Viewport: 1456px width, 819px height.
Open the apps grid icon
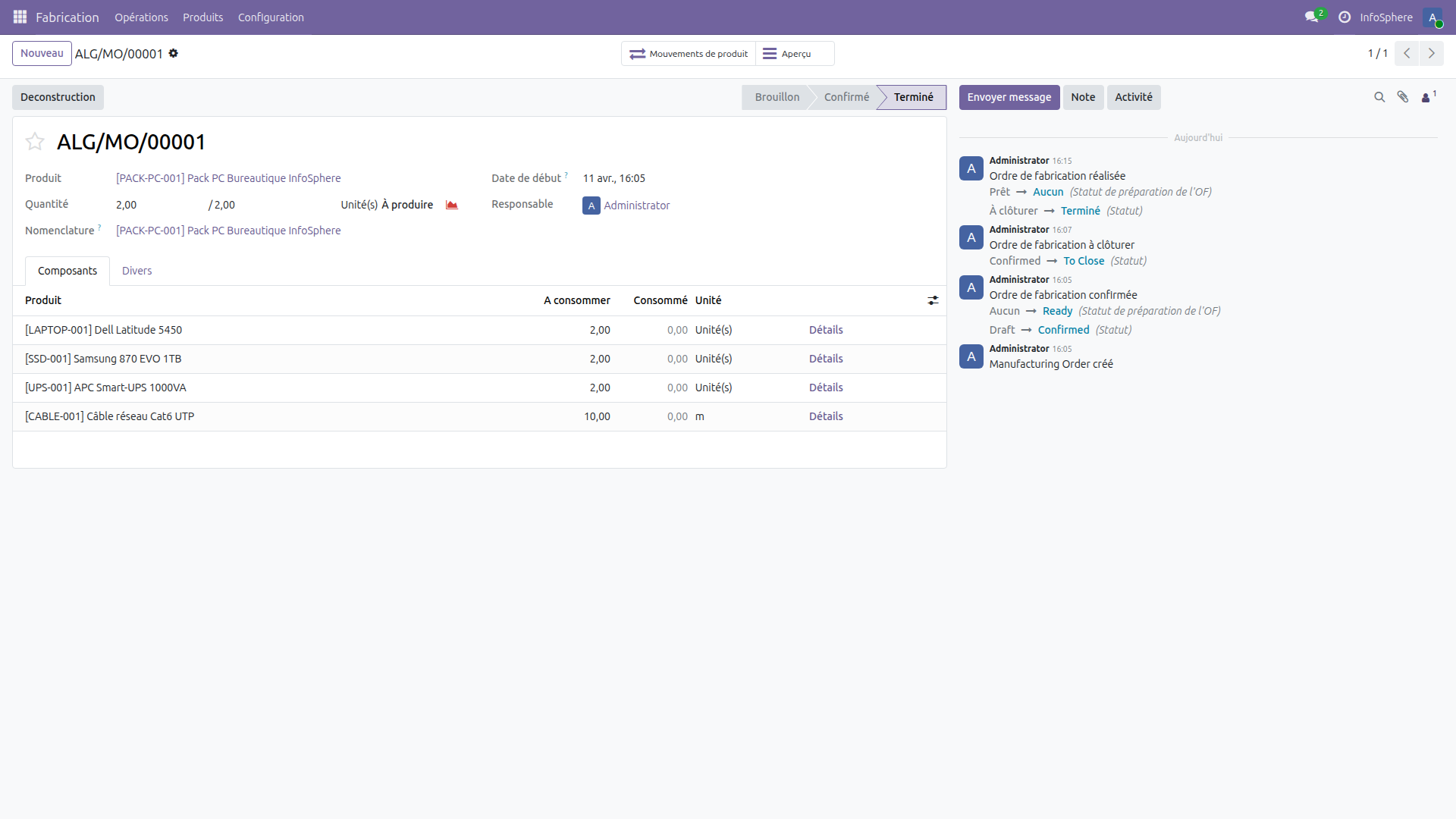pos(20,17)
